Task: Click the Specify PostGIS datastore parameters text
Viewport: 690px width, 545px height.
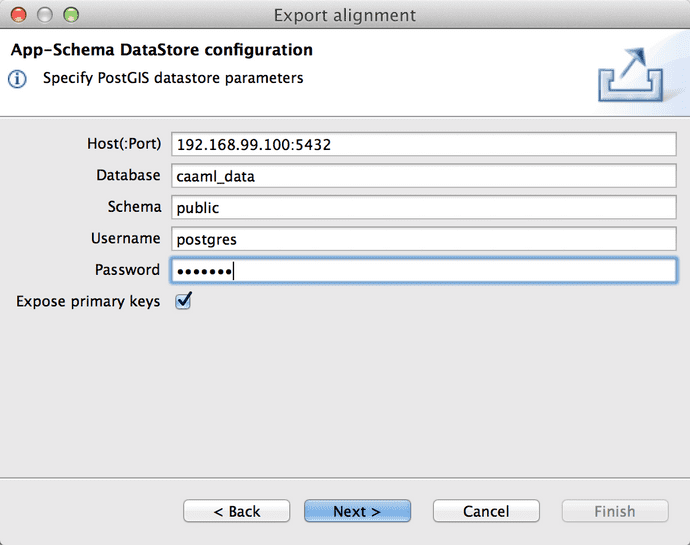Action: click(173, 78)
